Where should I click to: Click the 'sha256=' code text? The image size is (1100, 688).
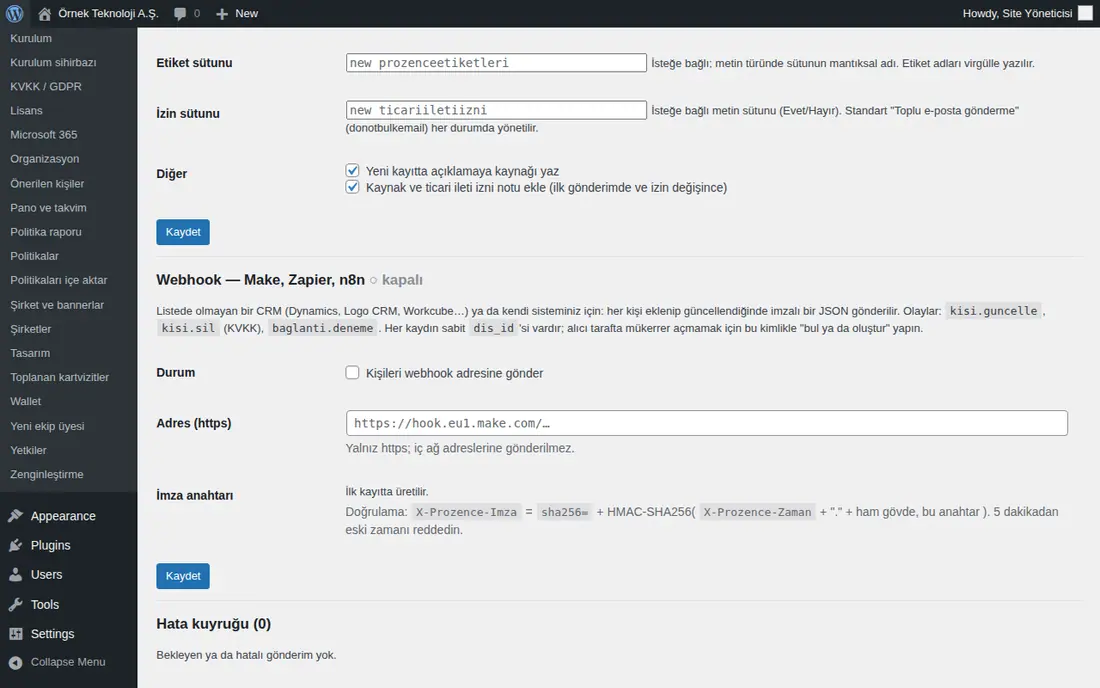click(565, 512)
